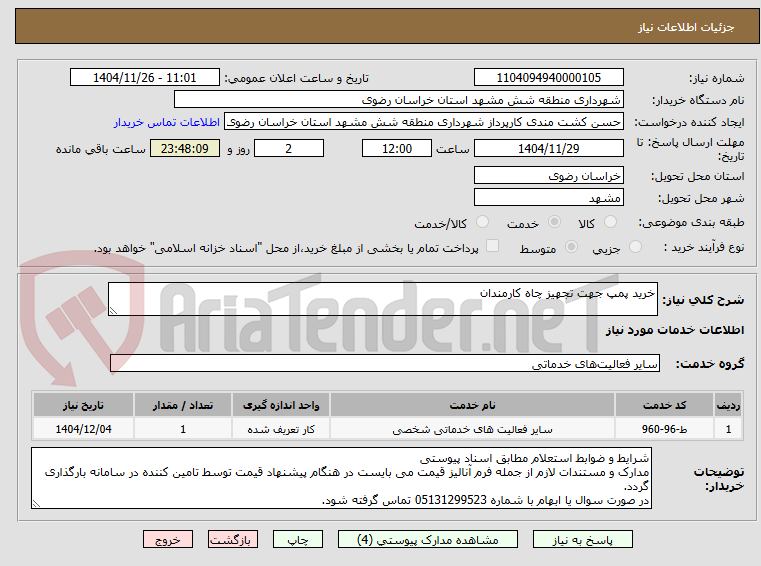Viewport: 761px width, 566px height.
Task: Click the request creator field
Action: click(424, 122)
